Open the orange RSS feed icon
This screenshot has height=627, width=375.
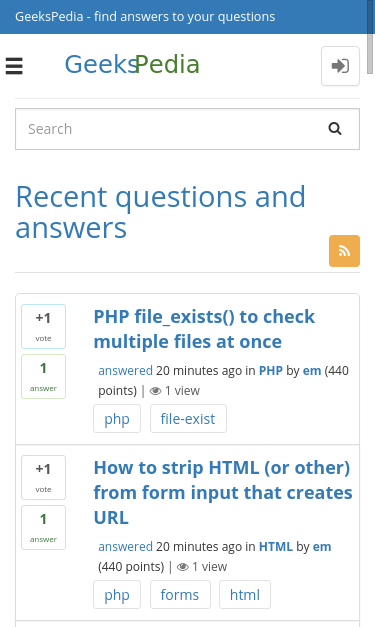point(344,251)
